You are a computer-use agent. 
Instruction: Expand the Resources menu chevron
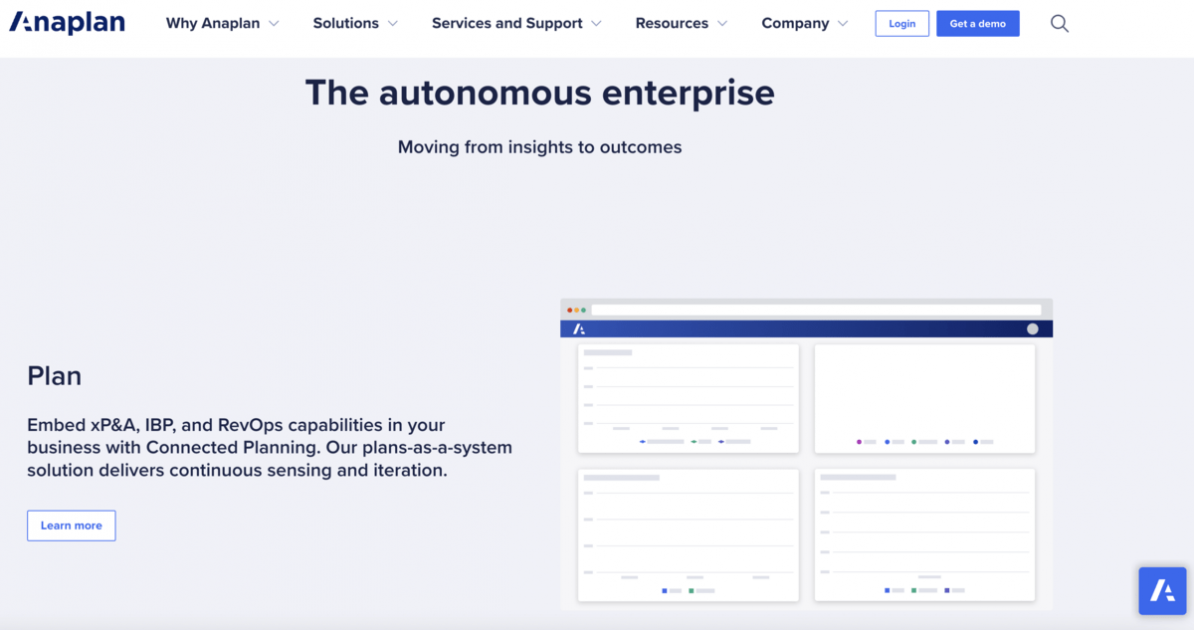coord(722,23)
